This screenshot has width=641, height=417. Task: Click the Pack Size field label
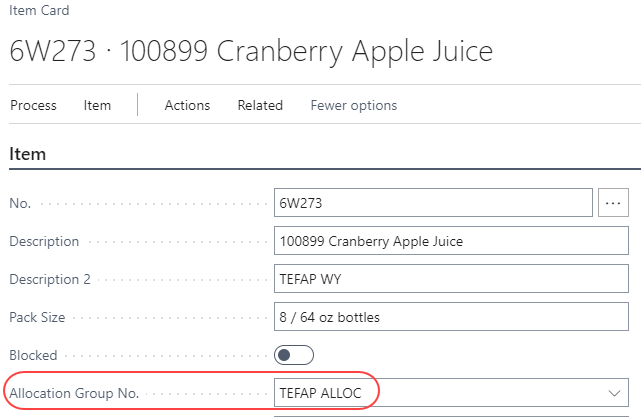point(38,317)
